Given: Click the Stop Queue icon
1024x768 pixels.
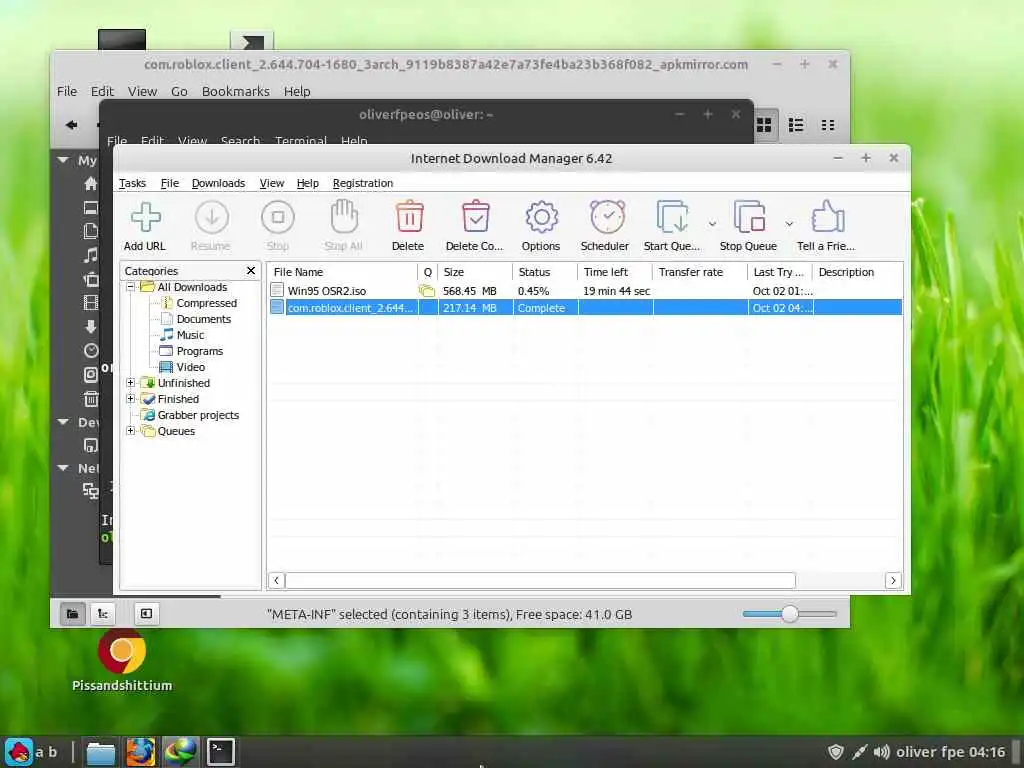Looking at the screenshot, I should (749, 217).
